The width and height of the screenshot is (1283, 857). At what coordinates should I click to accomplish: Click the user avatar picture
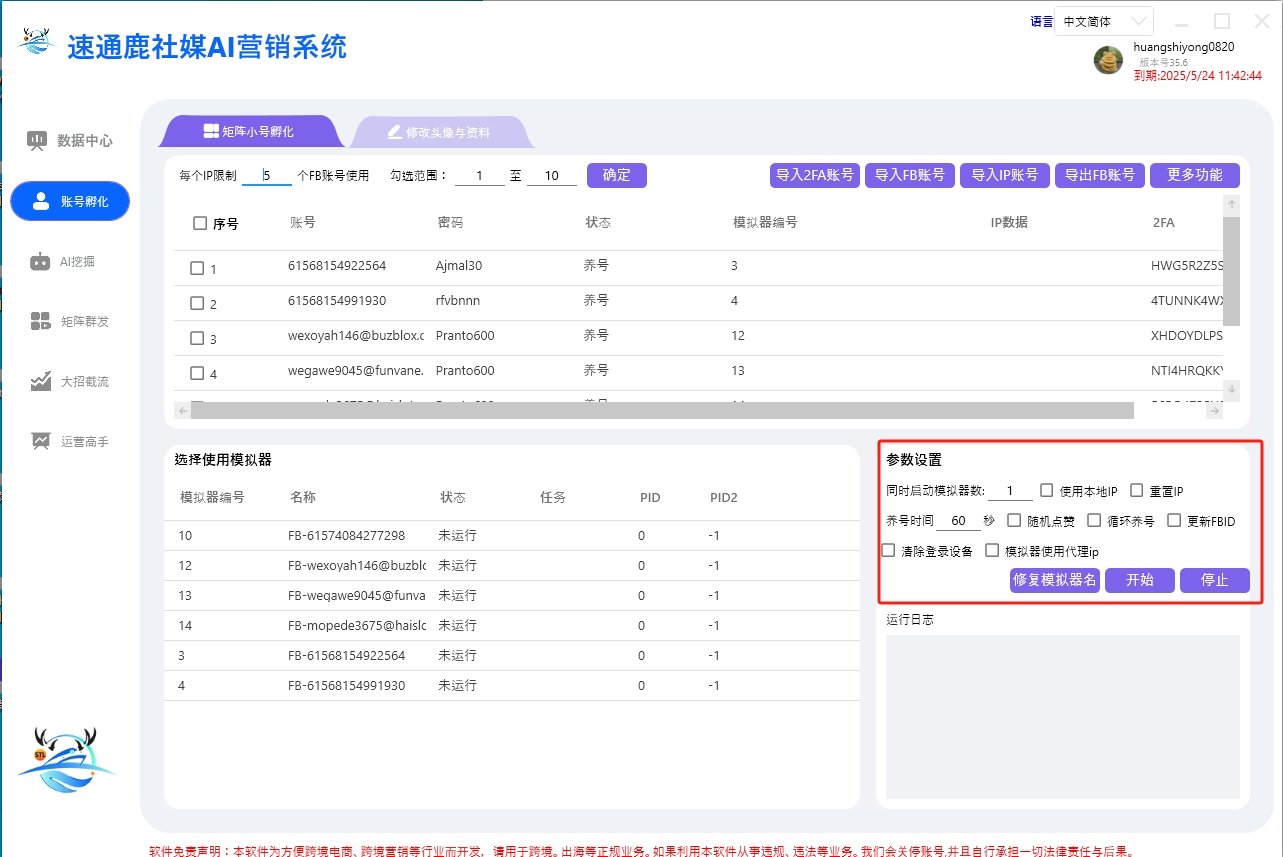click(1108, 60)
